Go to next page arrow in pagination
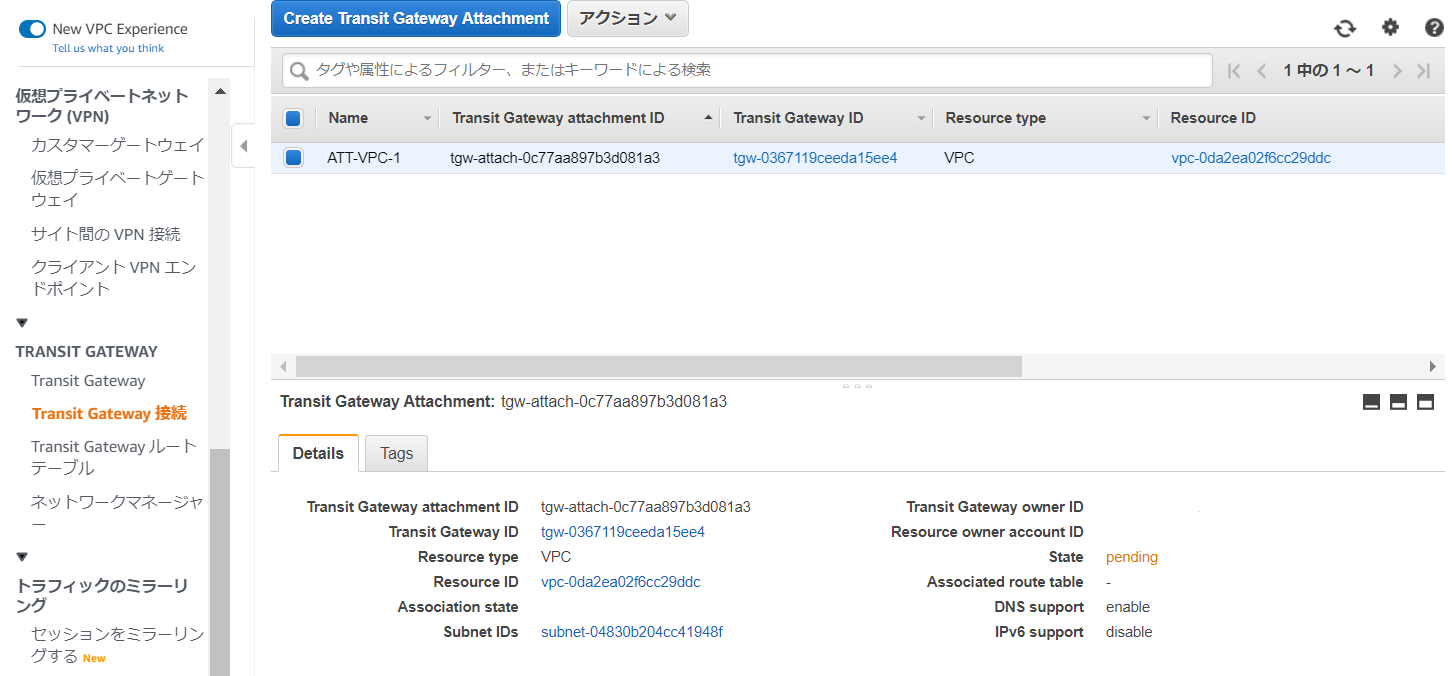This screenshot has height=676, width=1452. pyautogui.click(x=1397, y=71)
